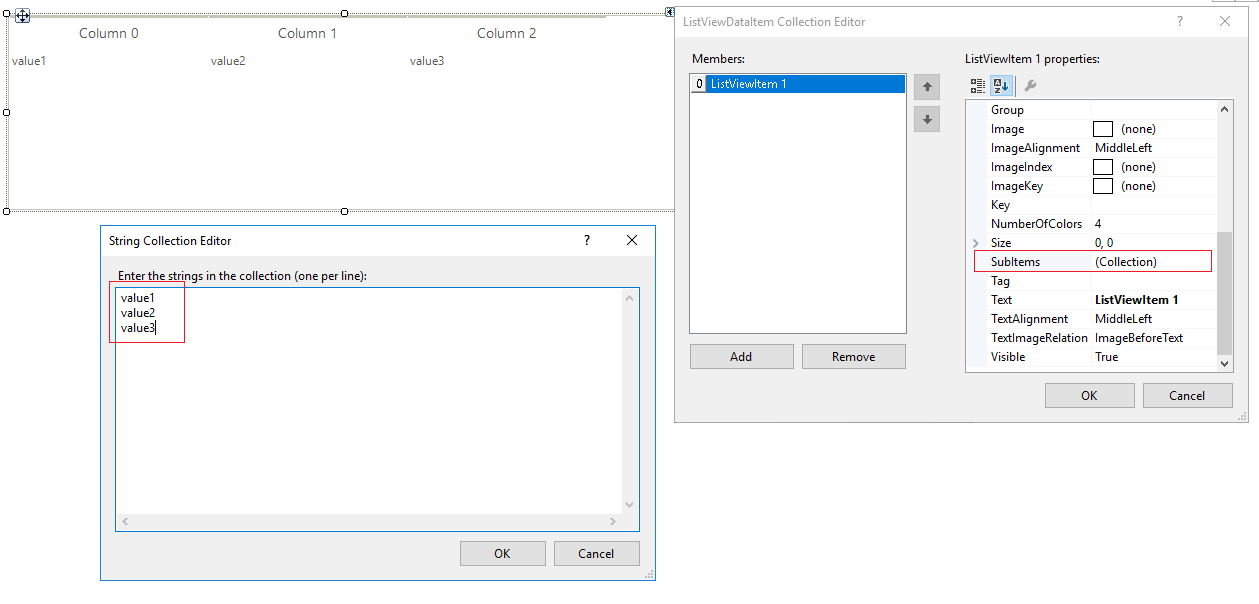This screenshot has height=604, width=1259.
Task: Click the ListView move handle in designer
Action: coord(22,15)
